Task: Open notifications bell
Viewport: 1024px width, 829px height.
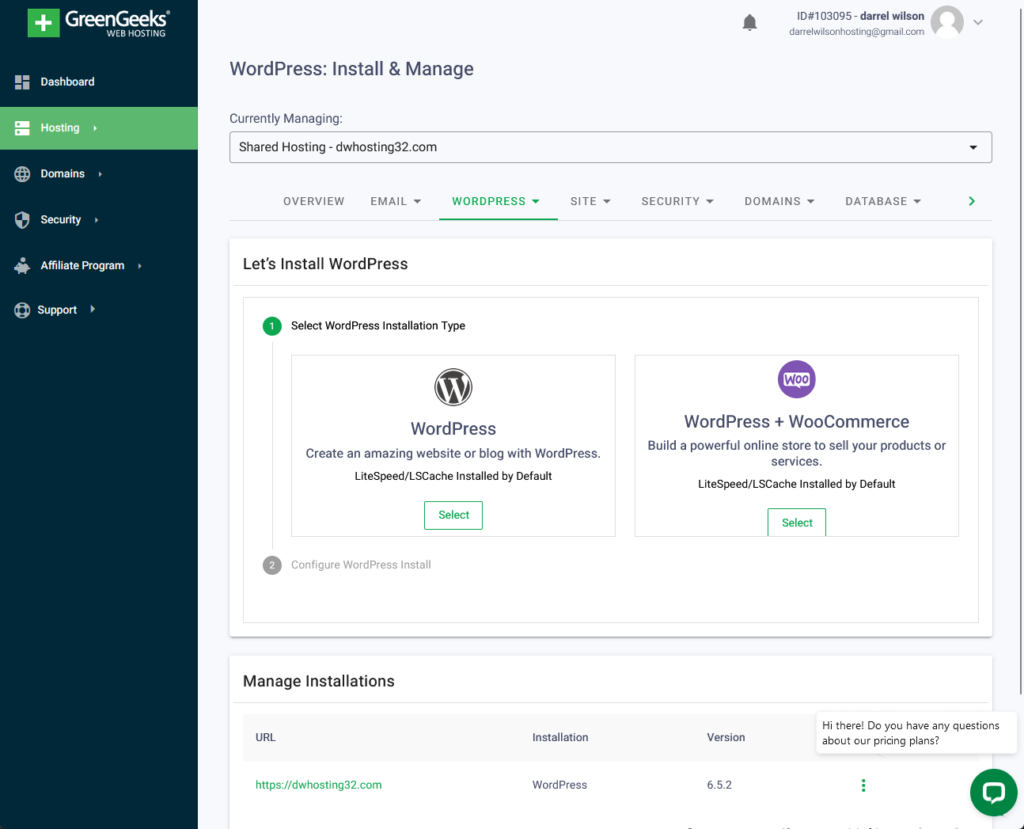Action: (x=750, y=23)
